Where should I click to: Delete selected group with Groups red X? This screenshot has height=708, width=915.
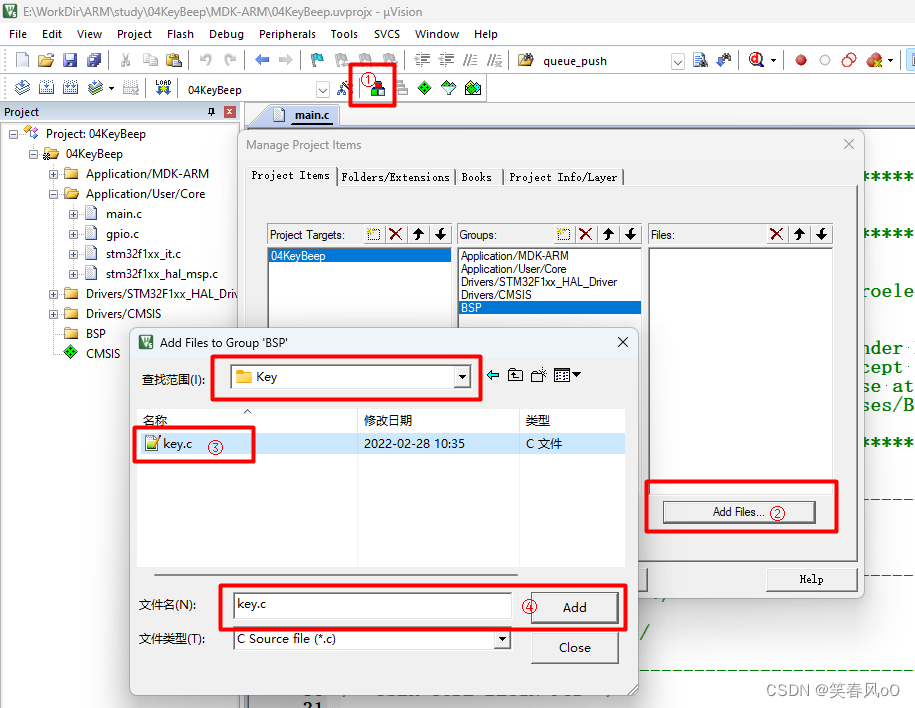click(585, 235)
